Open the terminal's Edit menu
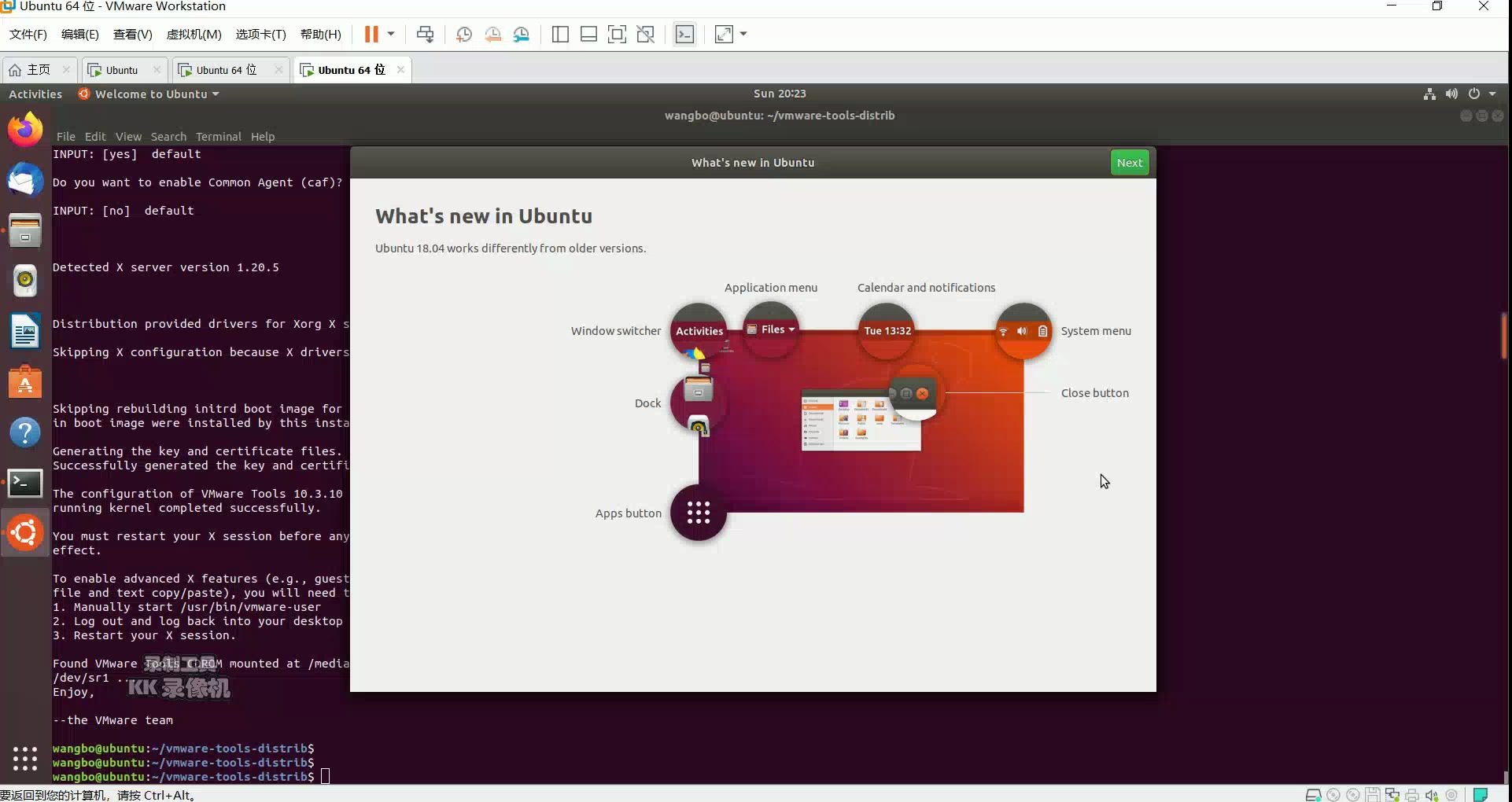This screenshot has height=802, width=1512. (x=95, y=137)
